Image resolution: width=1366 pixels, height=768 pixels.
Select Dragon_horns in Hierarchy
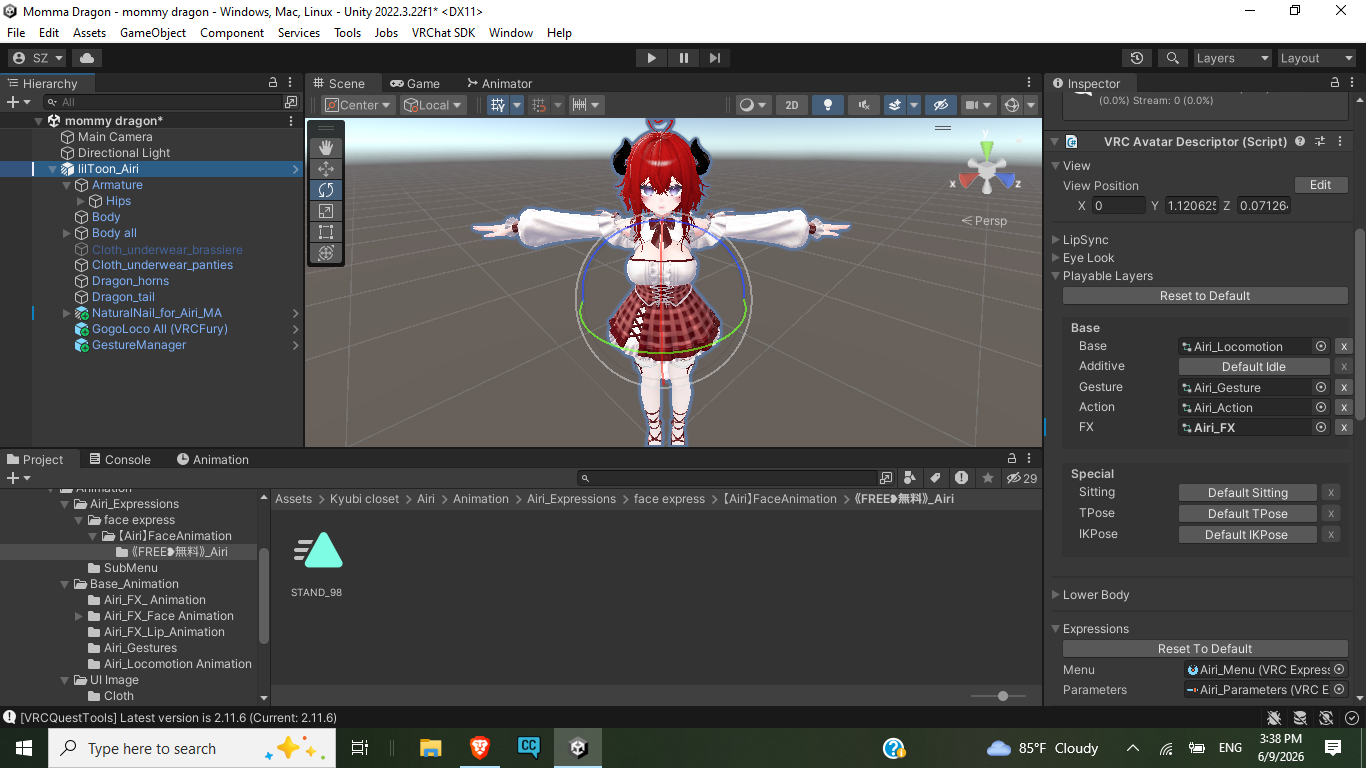click(x=130, y=281)
